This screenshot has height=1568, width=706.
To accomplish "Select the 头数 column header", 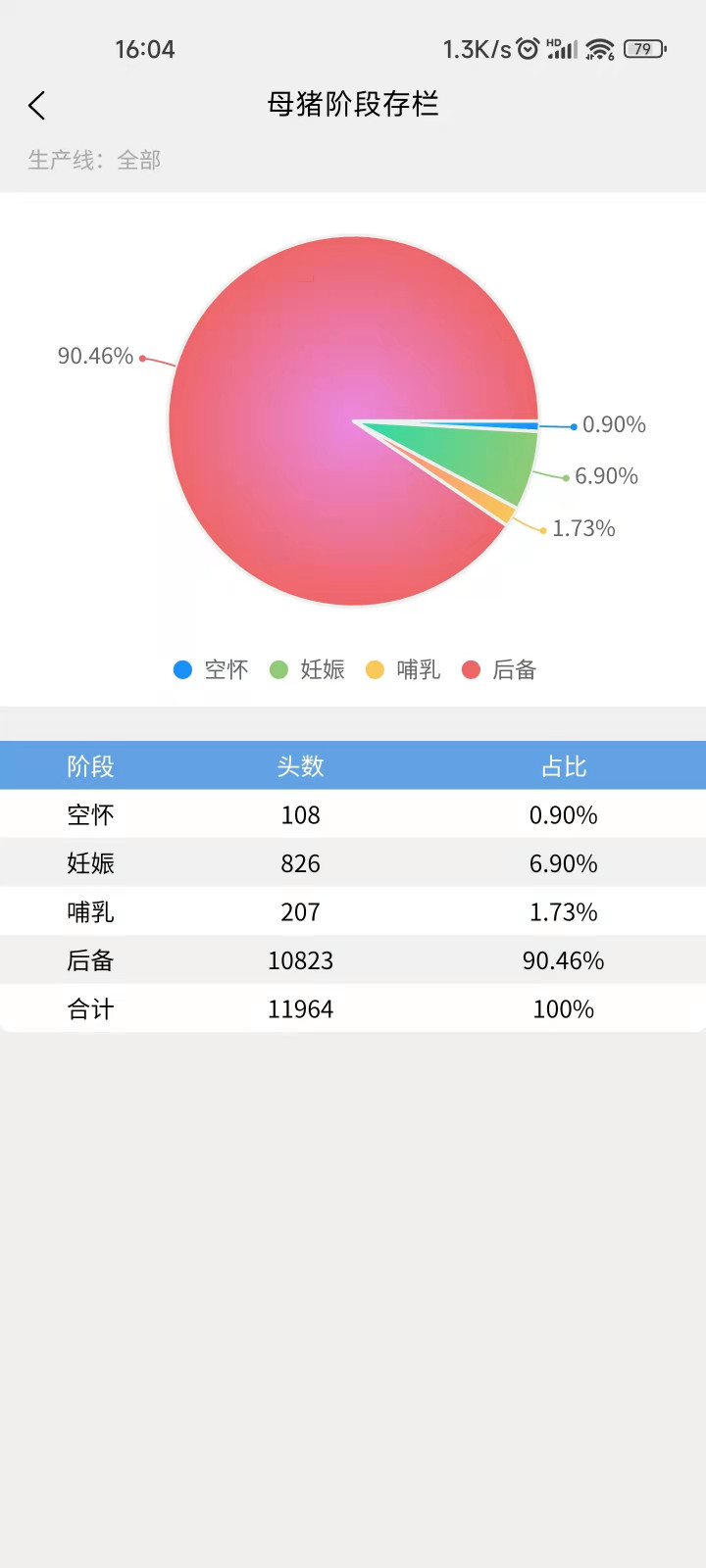I will click(x=300, y=765).
